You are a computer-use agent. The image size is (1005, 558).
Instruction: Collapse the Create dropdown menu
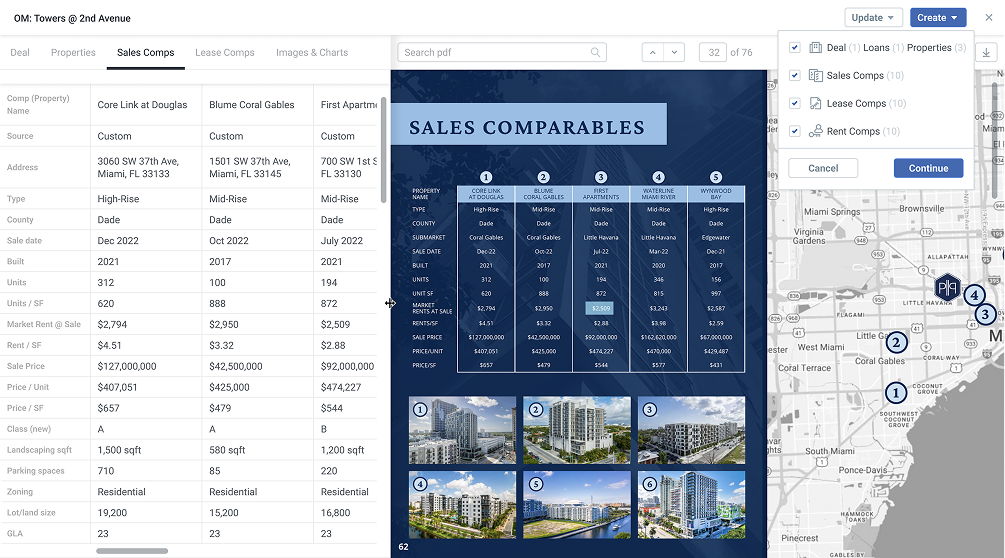tap(938, 18)
